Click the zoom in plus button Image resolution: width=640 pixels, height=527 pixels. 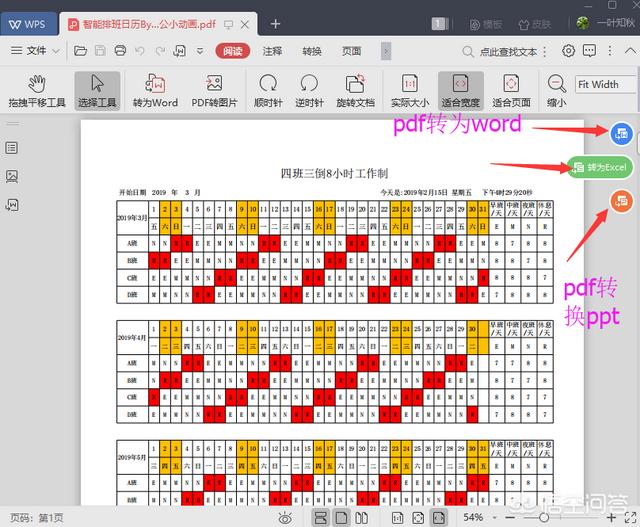611,518
